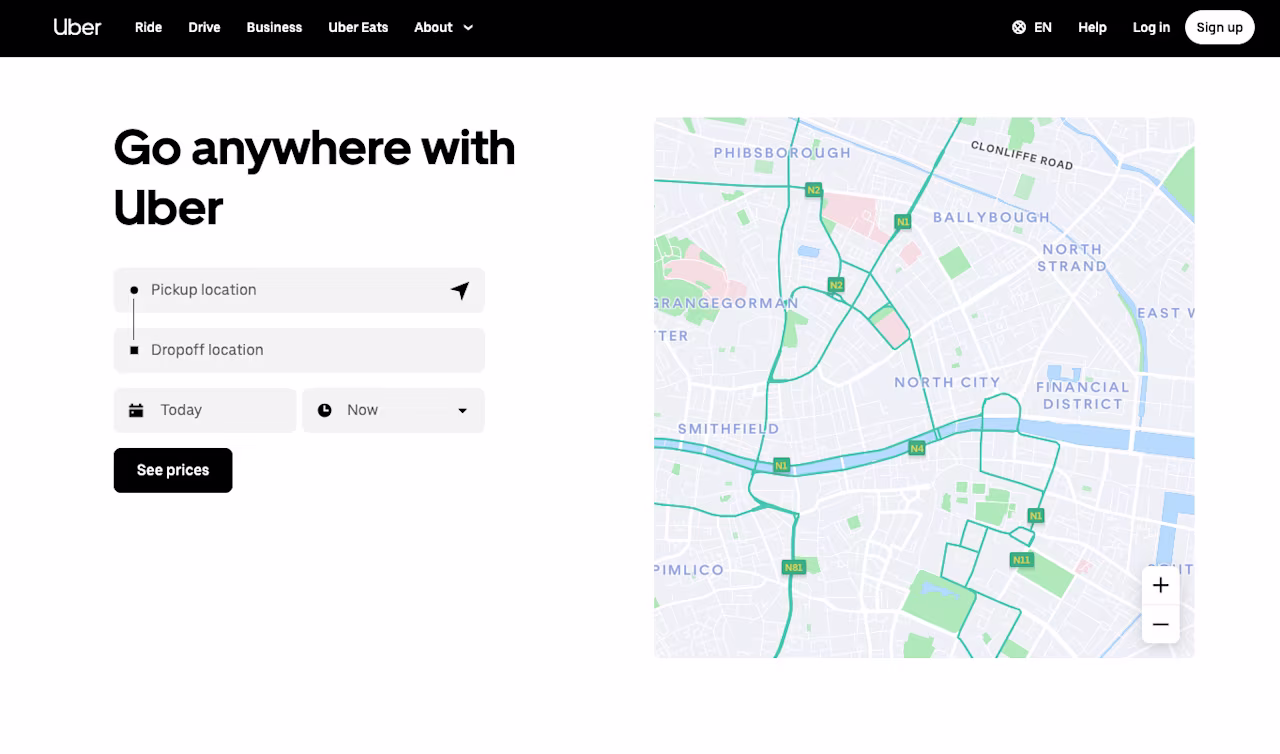Click the PIMLICO map label

pyautogui.click(x=689, y=570)
